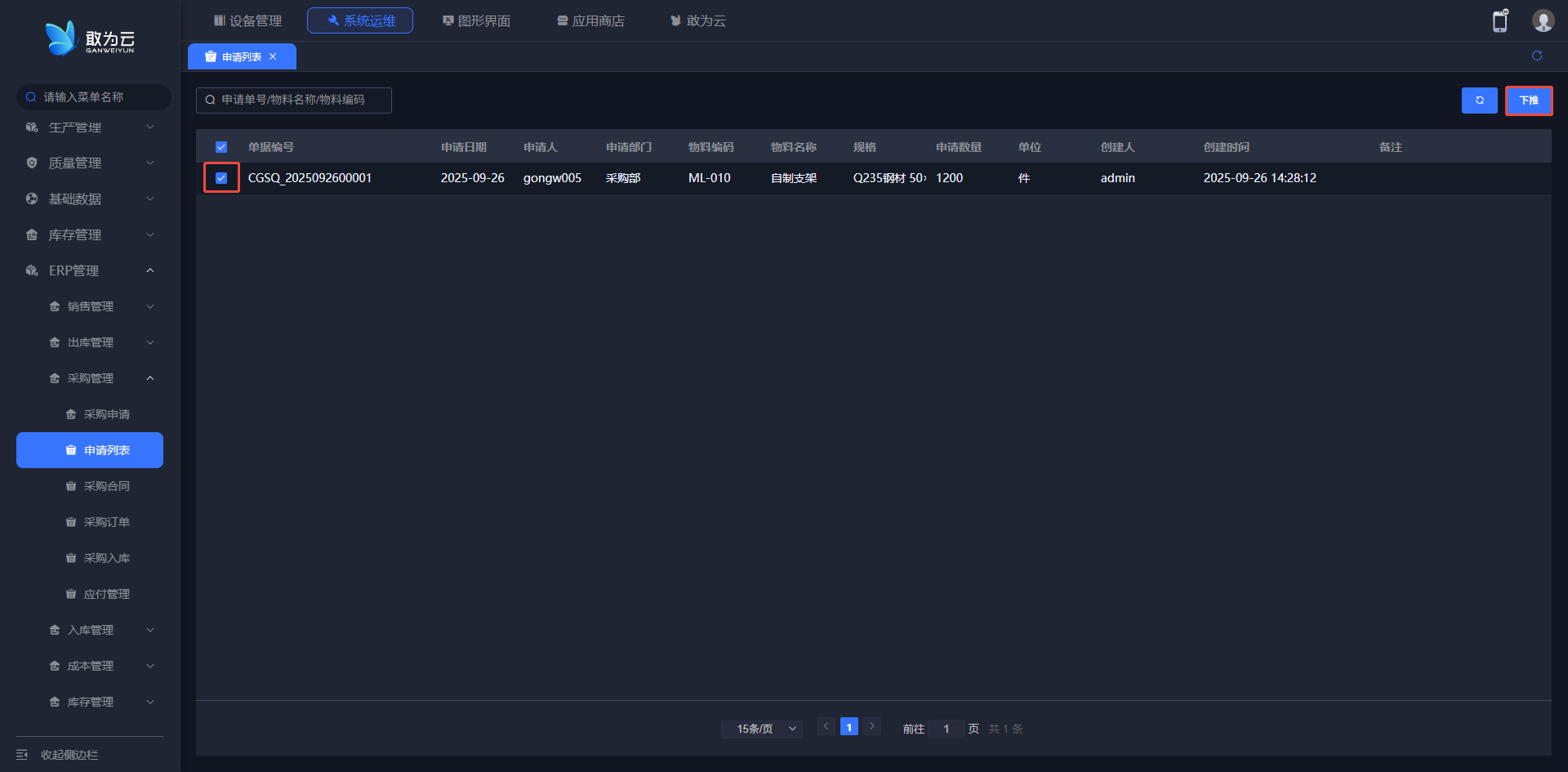The height and width of the screenshot is (772, 1568).
Task: Click the page reload icon below avatar
Action: click(x=1537, y=56)
